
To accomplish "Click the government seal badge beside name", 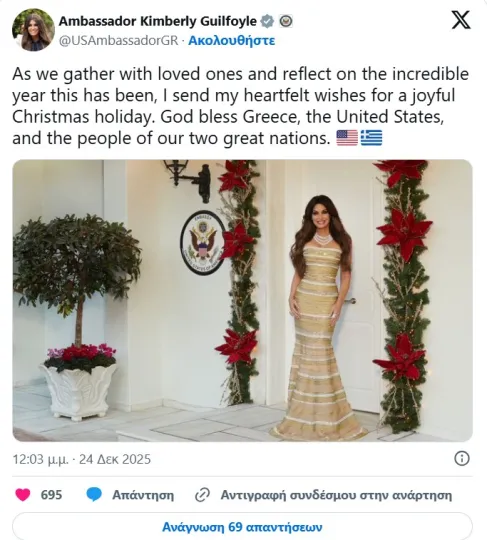I will point(286,21).
